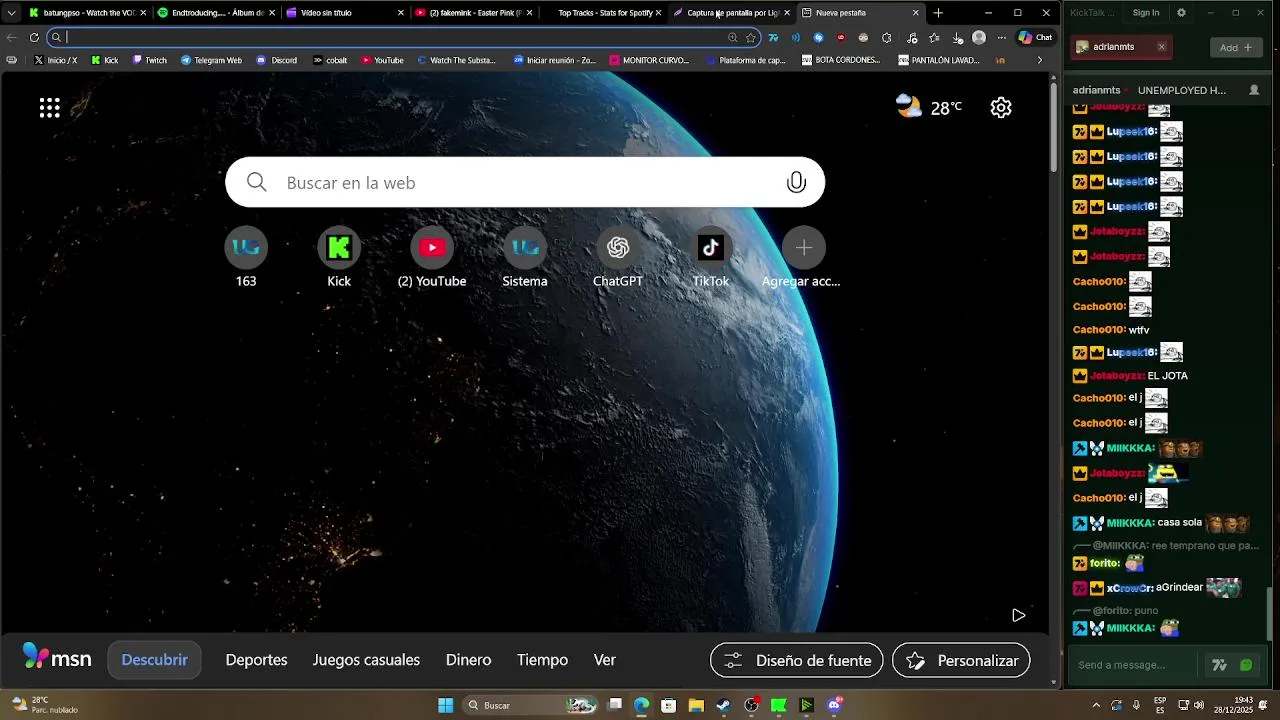
Task: Open KickTalk emote picker icon
Action: [1246, 665]
